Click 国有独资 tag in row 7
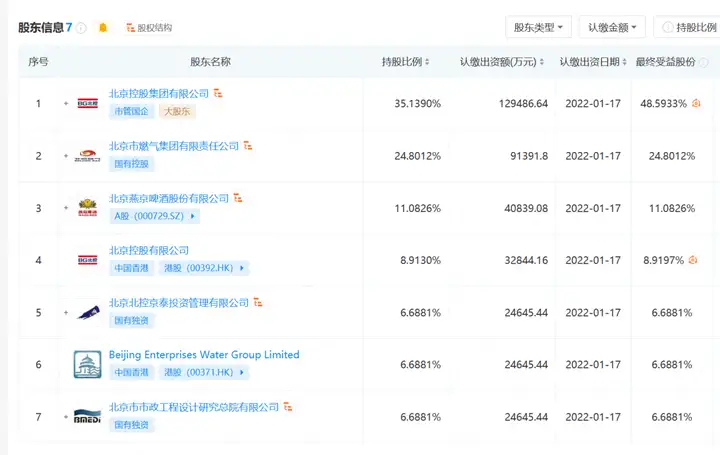 point(131,425)
